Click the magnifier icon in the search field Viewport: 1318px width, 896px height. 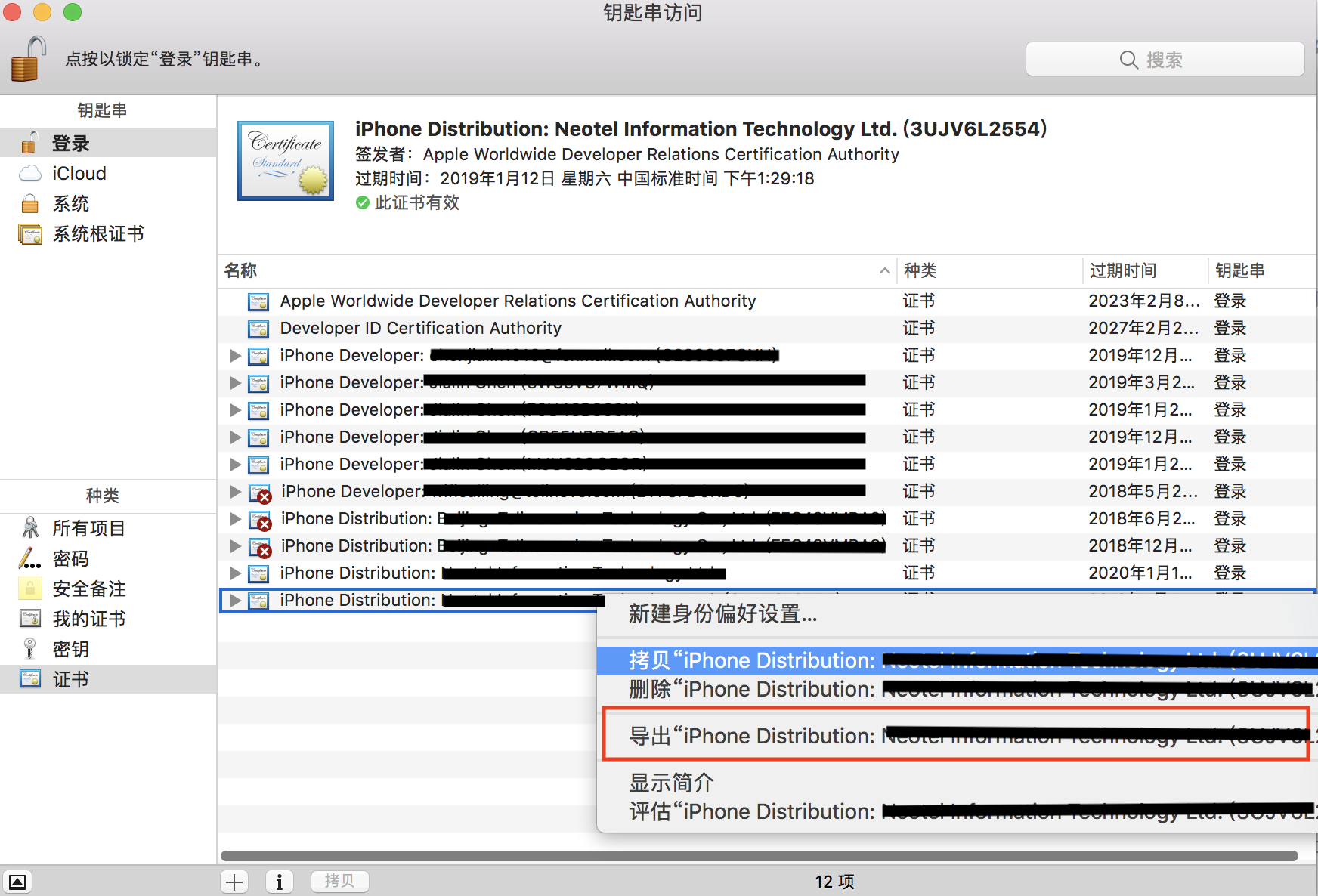tap(1129, 60)
